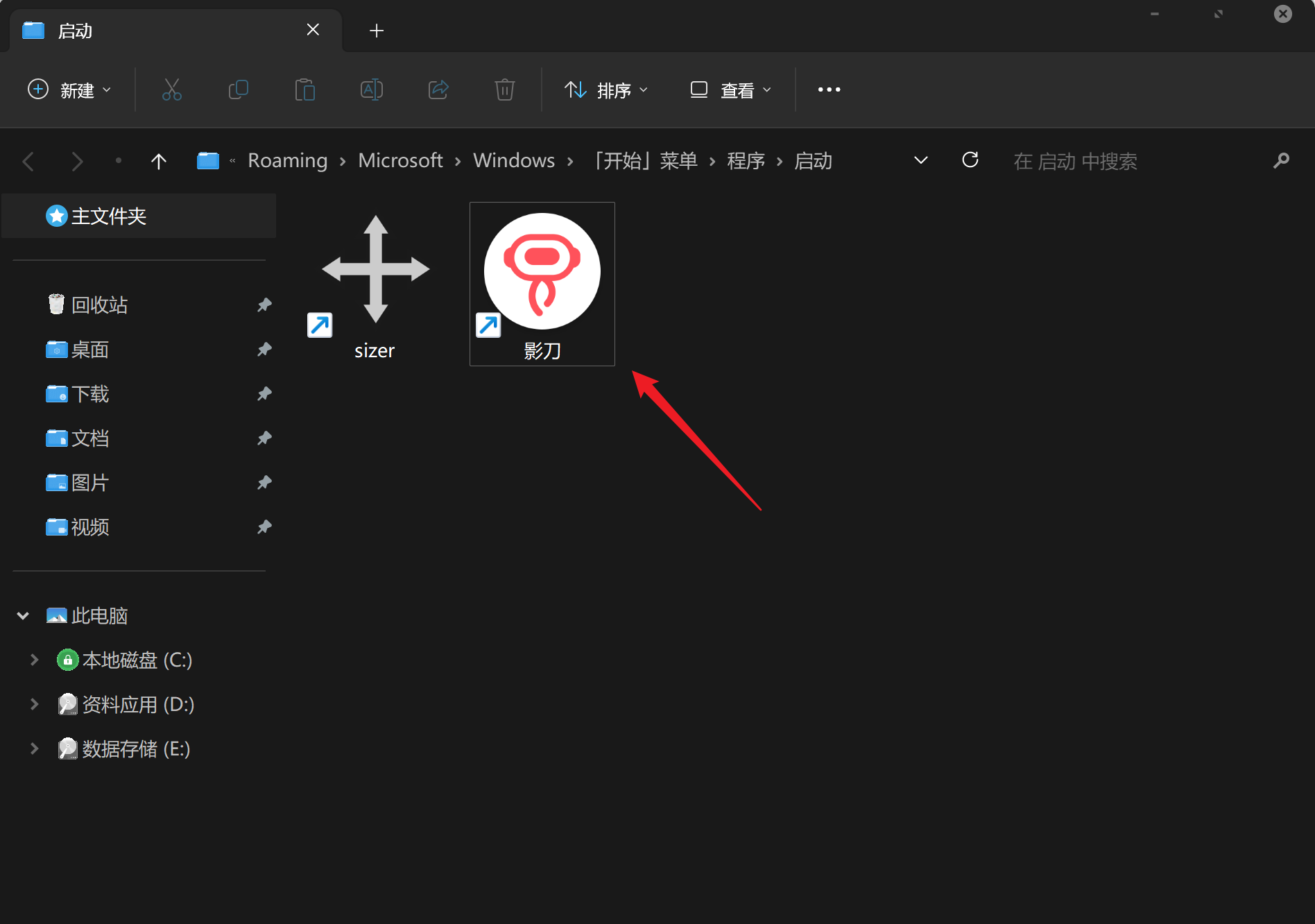Select the sizer shortcut

(375, 284)
